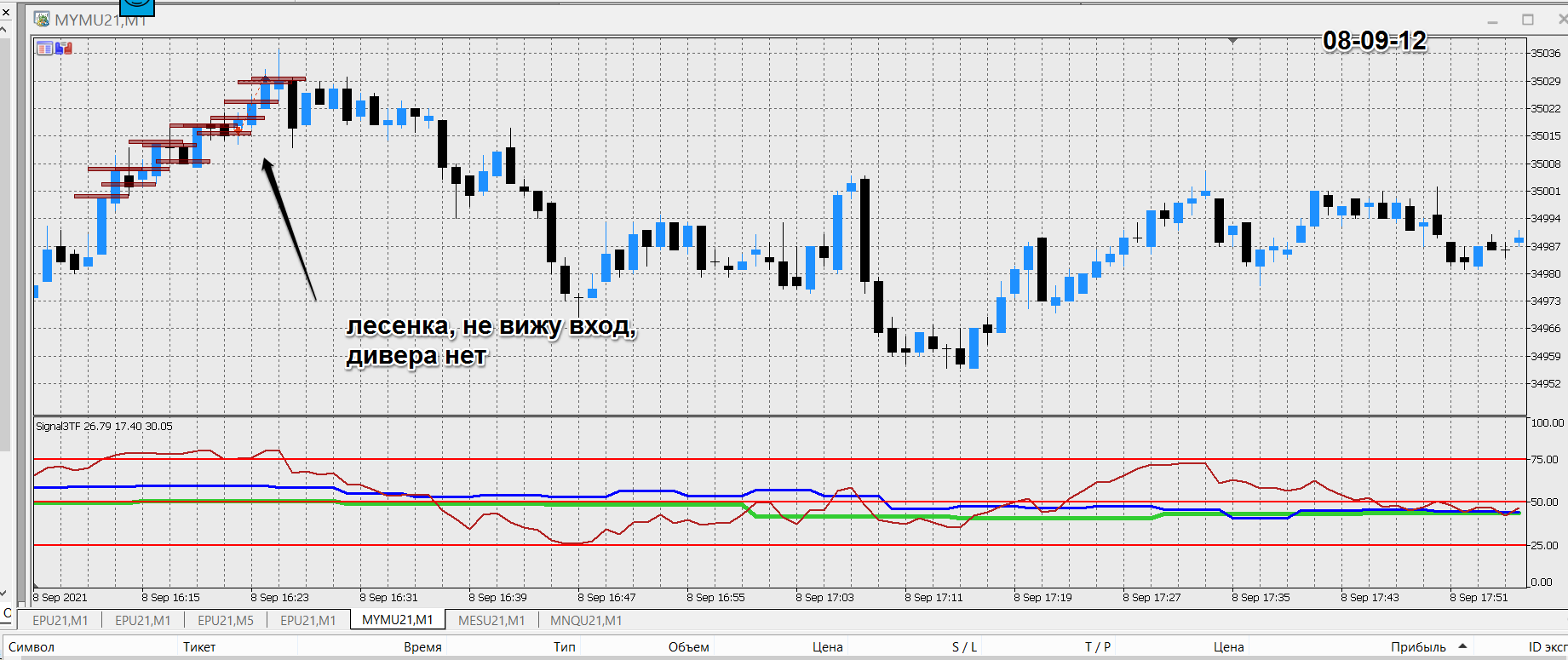
Task: Click the T / P column header
Action: (1098, 647)
